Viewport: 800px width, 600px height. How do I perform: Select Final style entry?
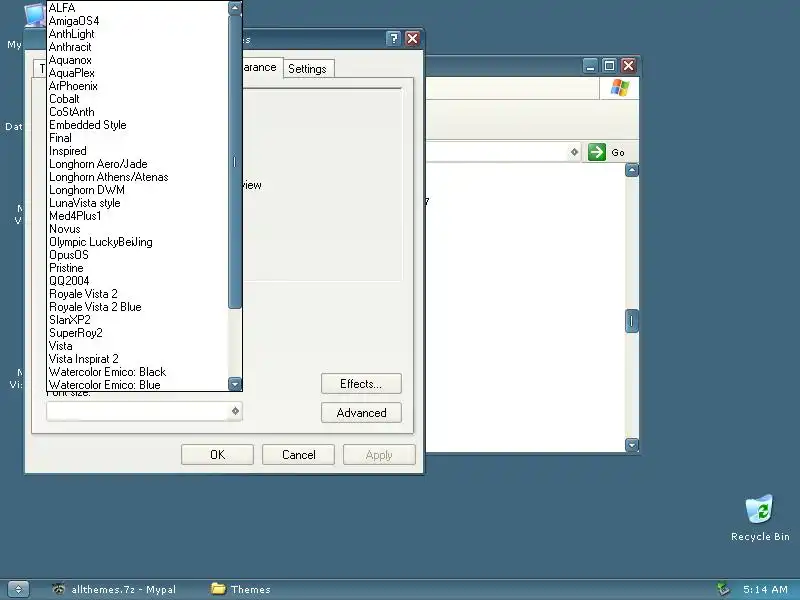(137, 138)
